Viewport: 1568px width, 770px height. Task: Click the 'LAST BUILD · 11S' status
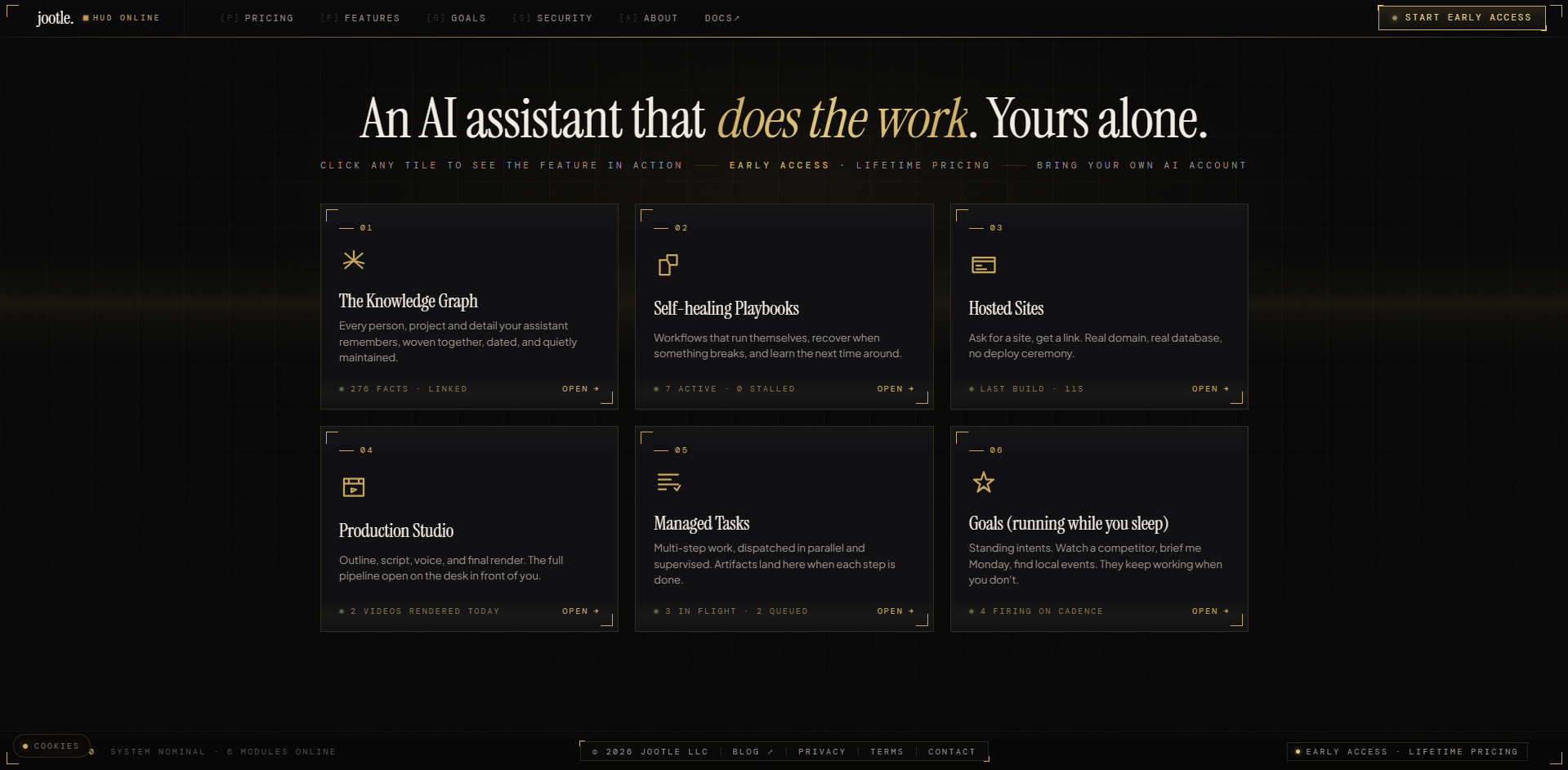point(1026,389)
